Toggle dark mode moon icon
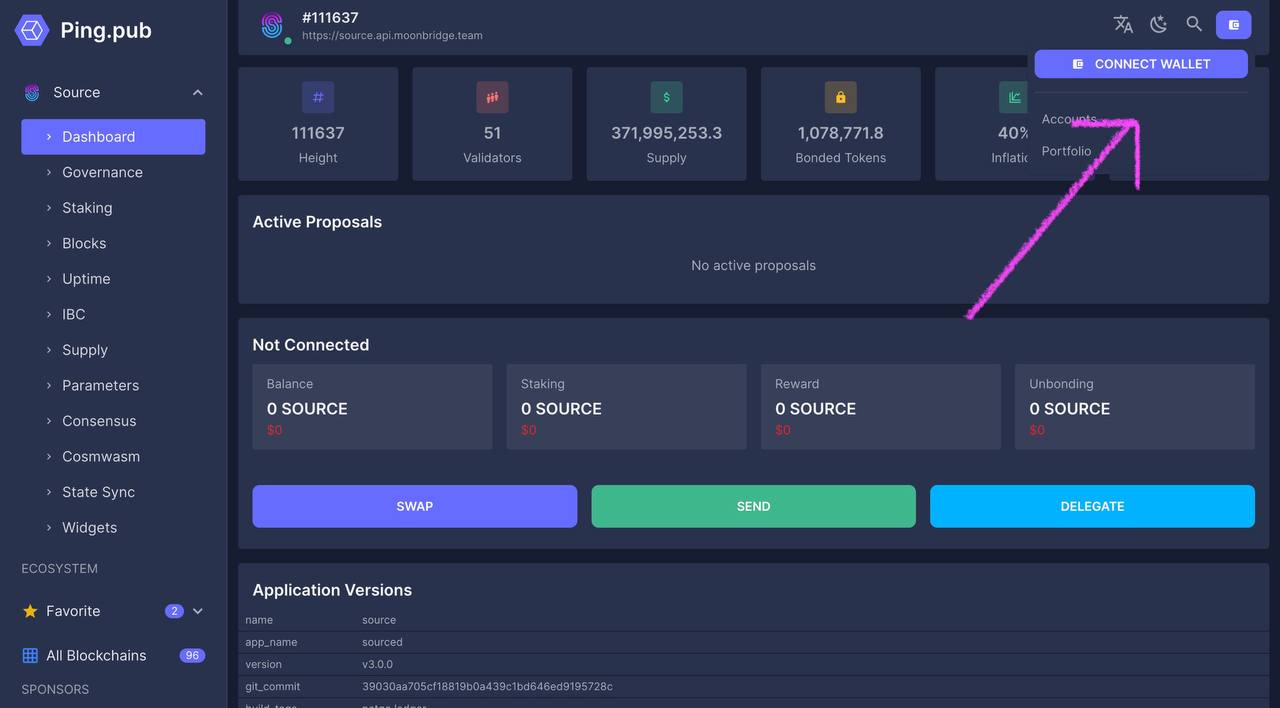The height and width of the screenshot is (708, 1280). click(1158, 24)
